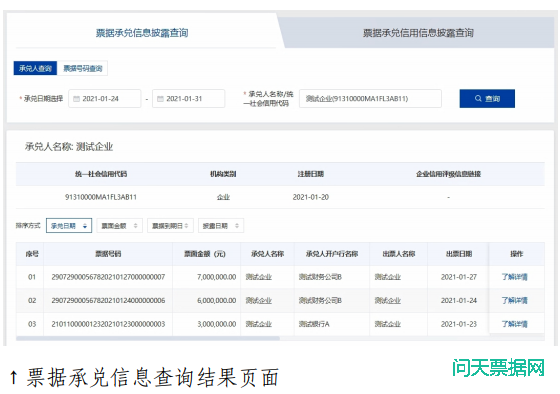The image size is (560, 394).
Task: Click 出票人名称 测试企业 link in row 03
Action: coord(388,324)
